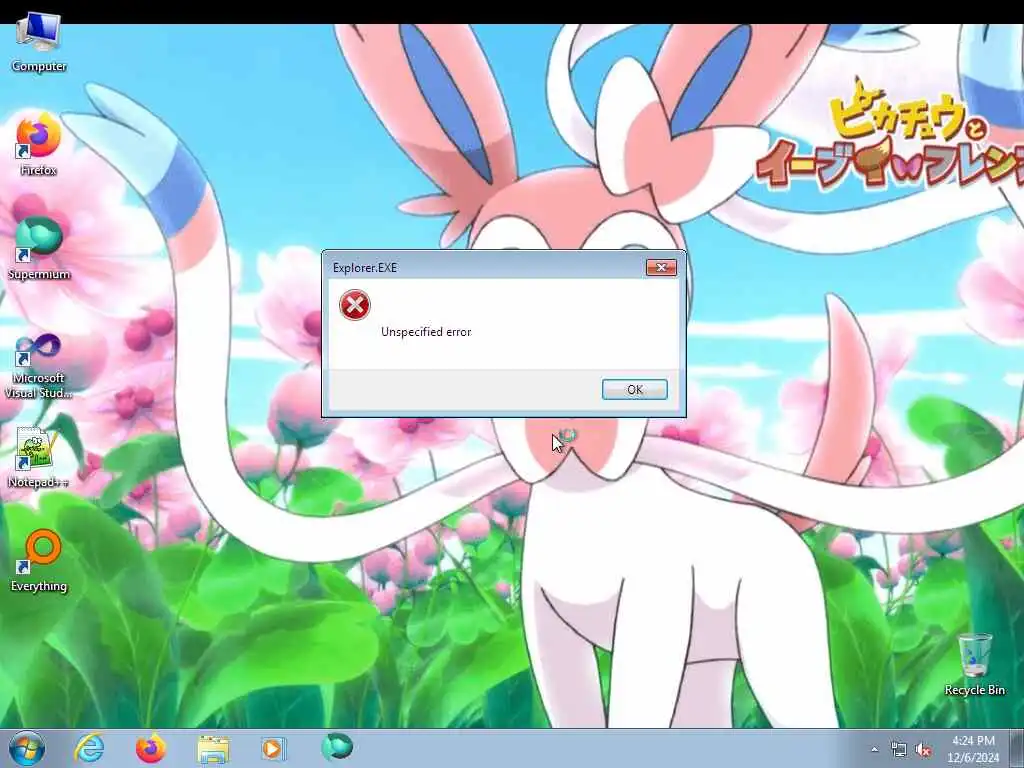The width and height of the screenshot is (1024, 768).
Task: Click the muted volume tray icon
Action: pos(923,750)
